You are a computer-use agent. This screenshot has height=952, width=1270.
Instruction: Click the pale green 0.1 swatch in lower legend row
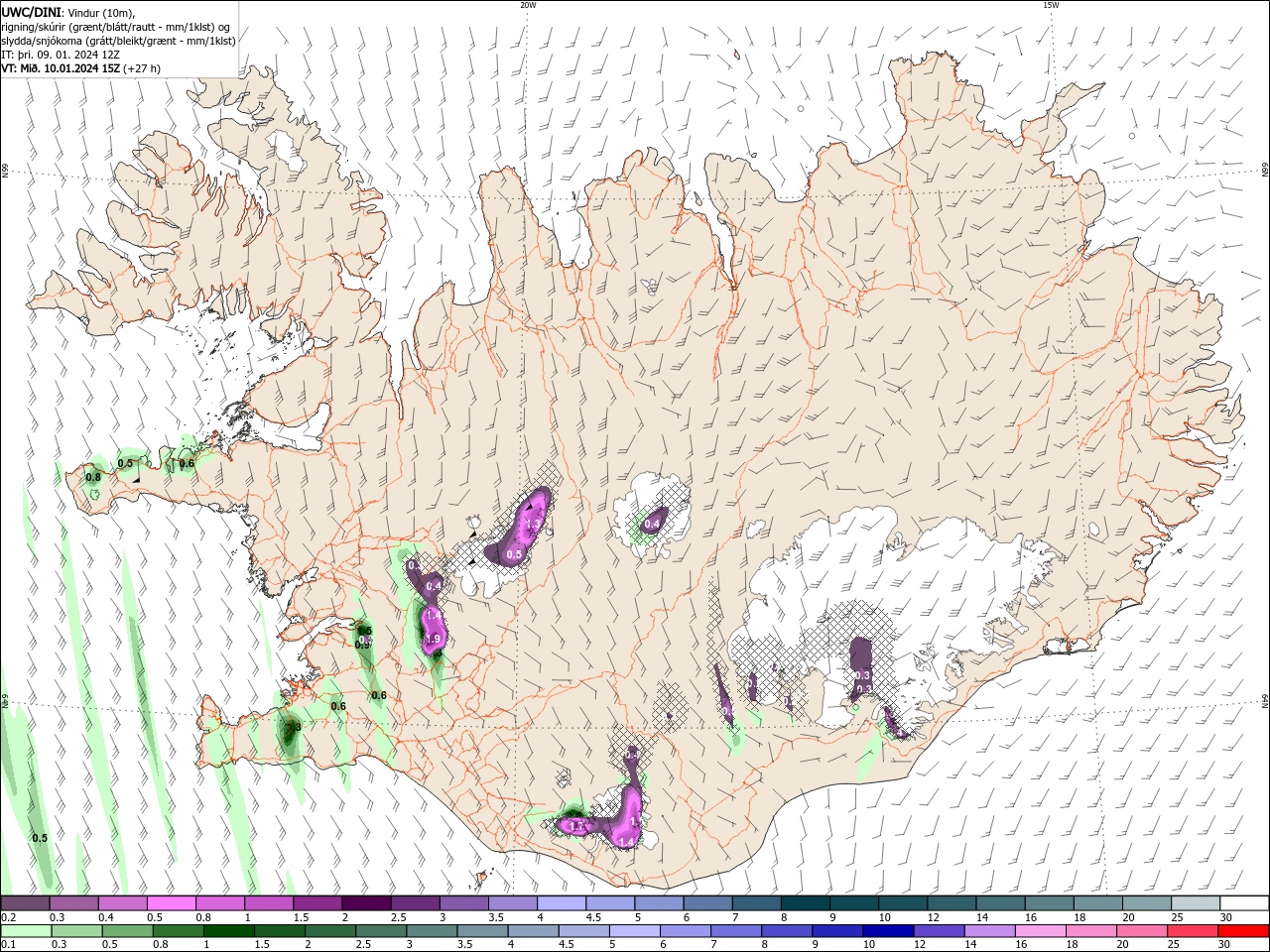(x=27, y=931)
